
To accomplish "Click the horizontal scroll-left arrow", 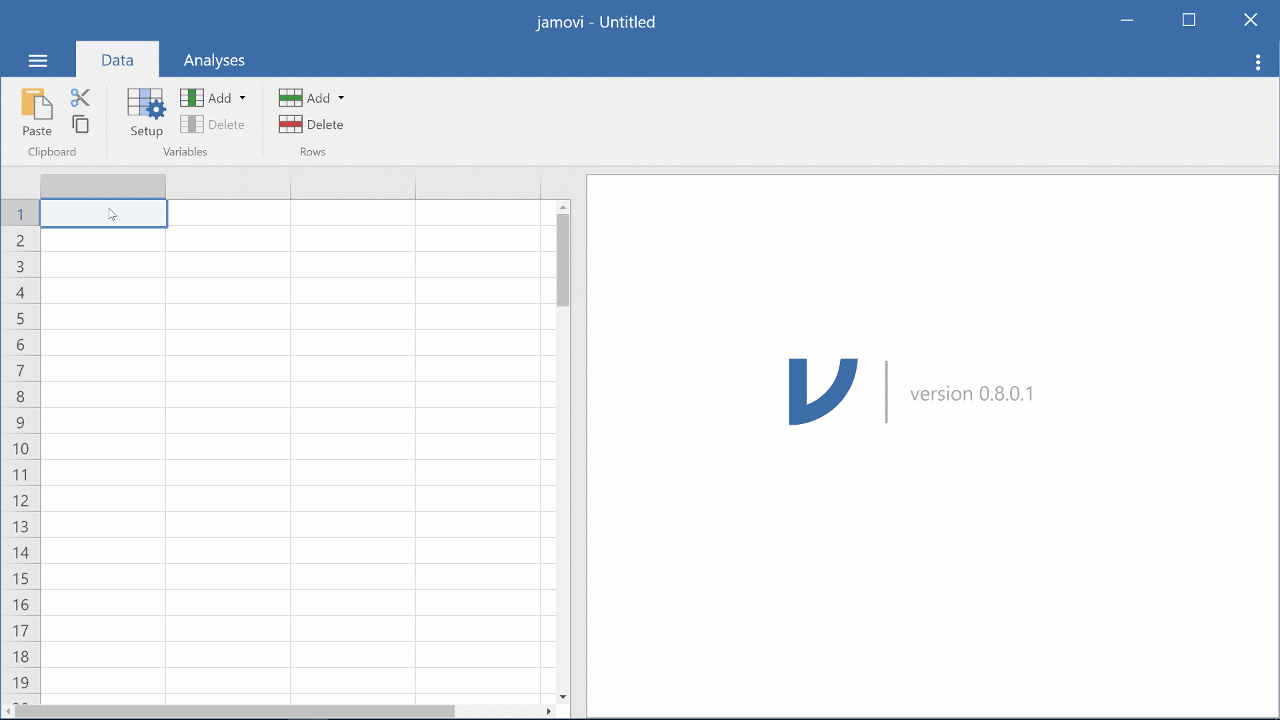I will (x=8, y=711).
